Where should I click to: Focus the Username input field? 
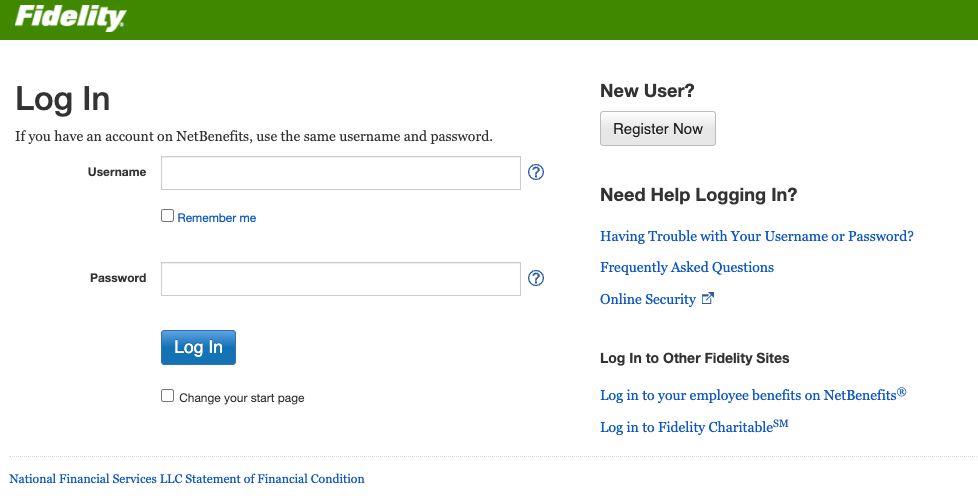coord(341,173)
